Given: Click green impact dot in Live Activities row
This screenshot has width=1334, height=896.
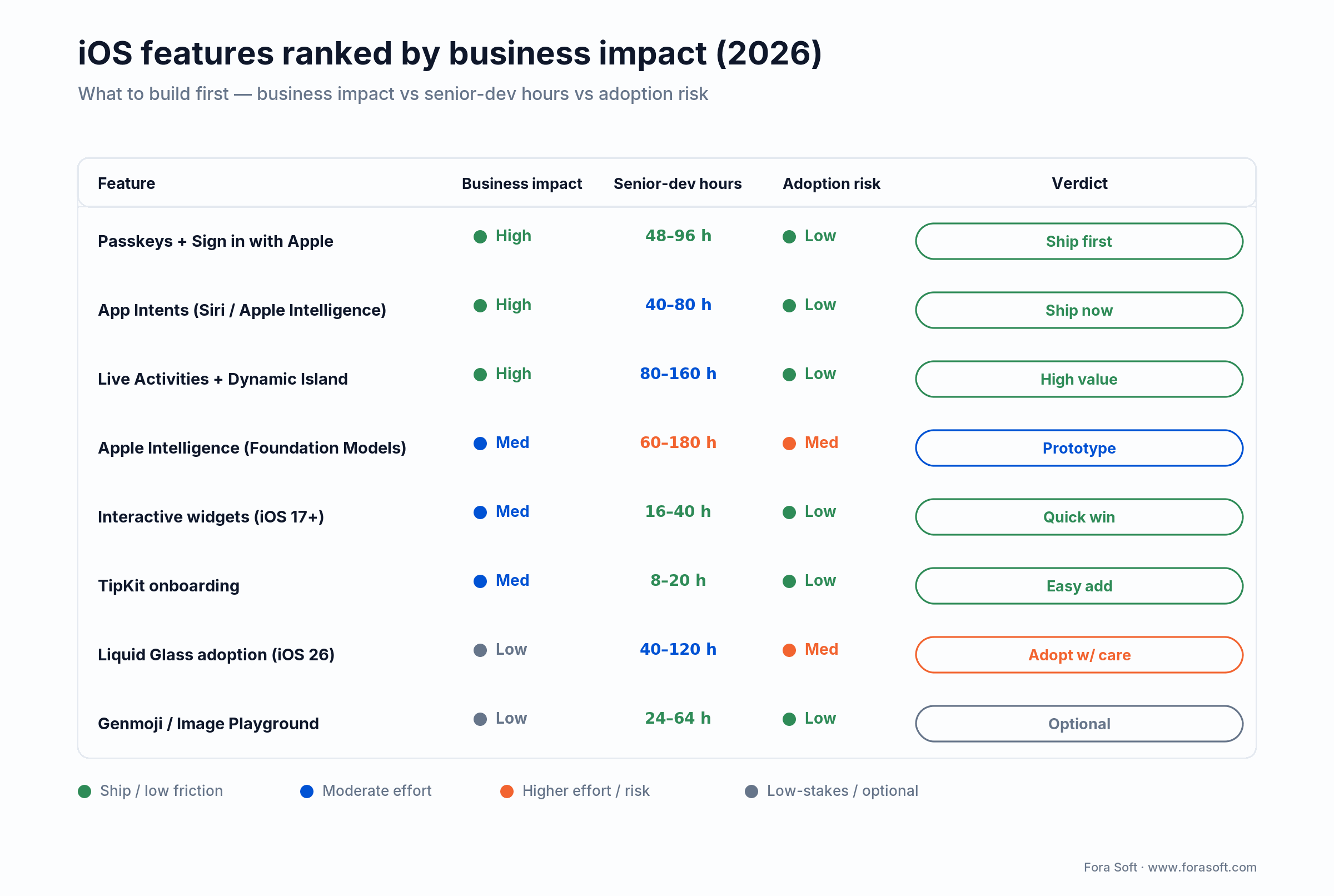Looking at the screenshot, I should tap(480, 374).
